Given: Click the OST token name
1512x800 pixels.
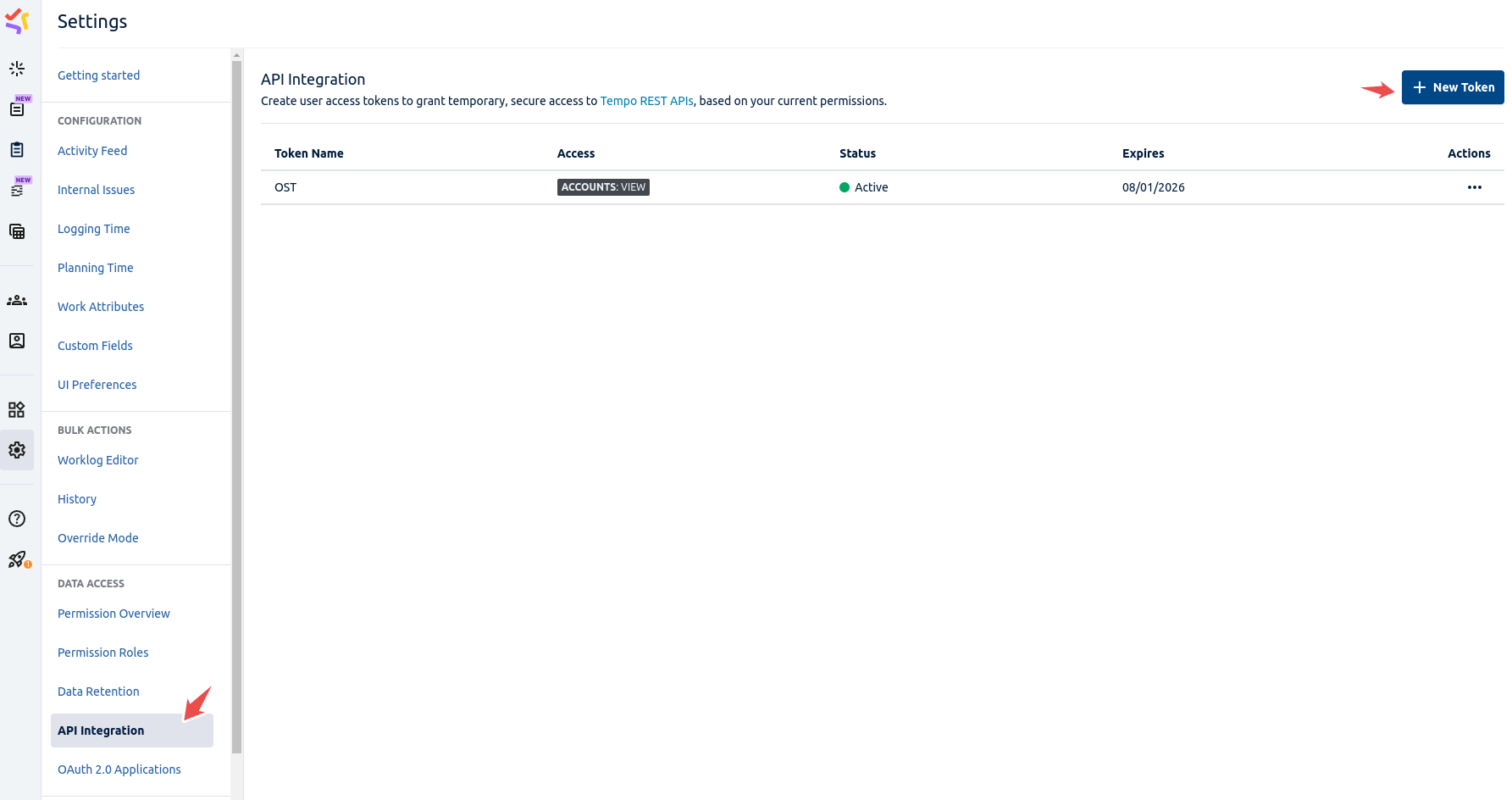Looking at the screenshot, I should (x=285, y=187).
